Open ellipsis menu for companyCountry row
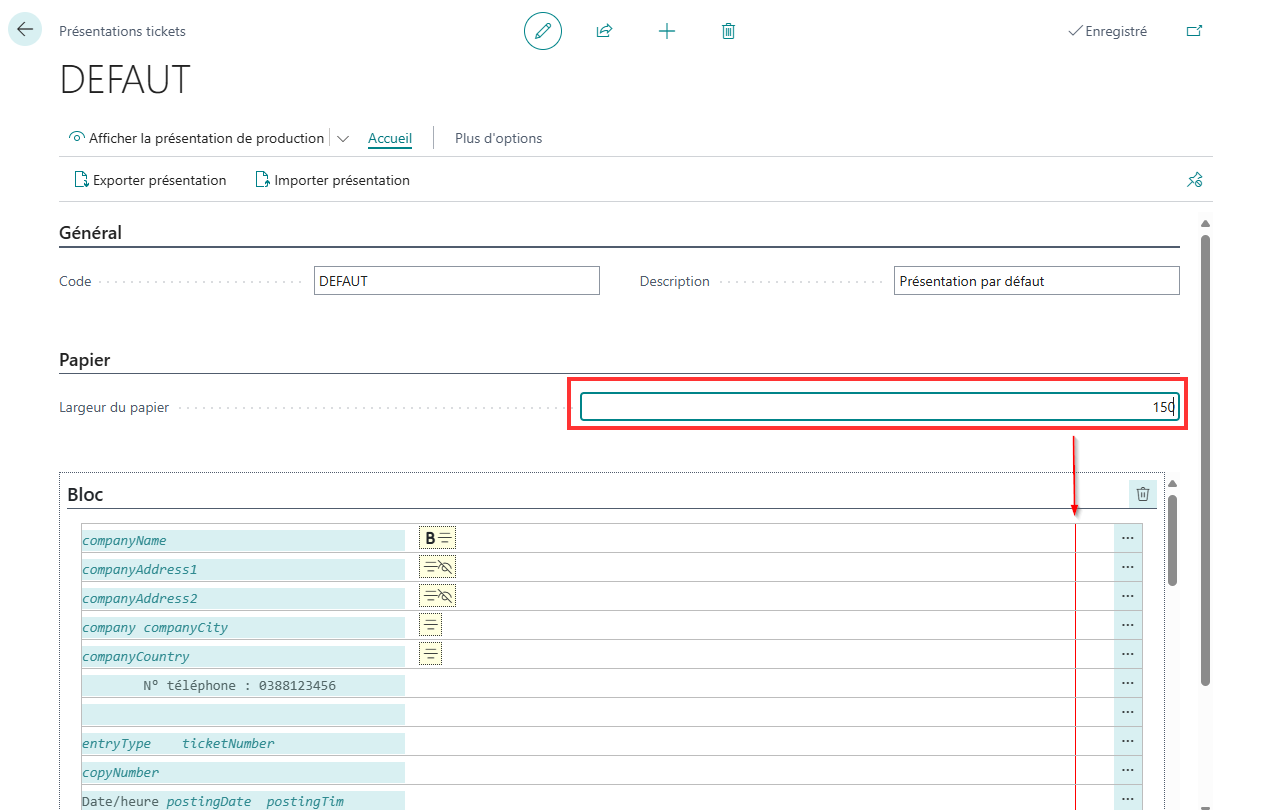The image size is (1280, 810). click(x=1128, y=654)
